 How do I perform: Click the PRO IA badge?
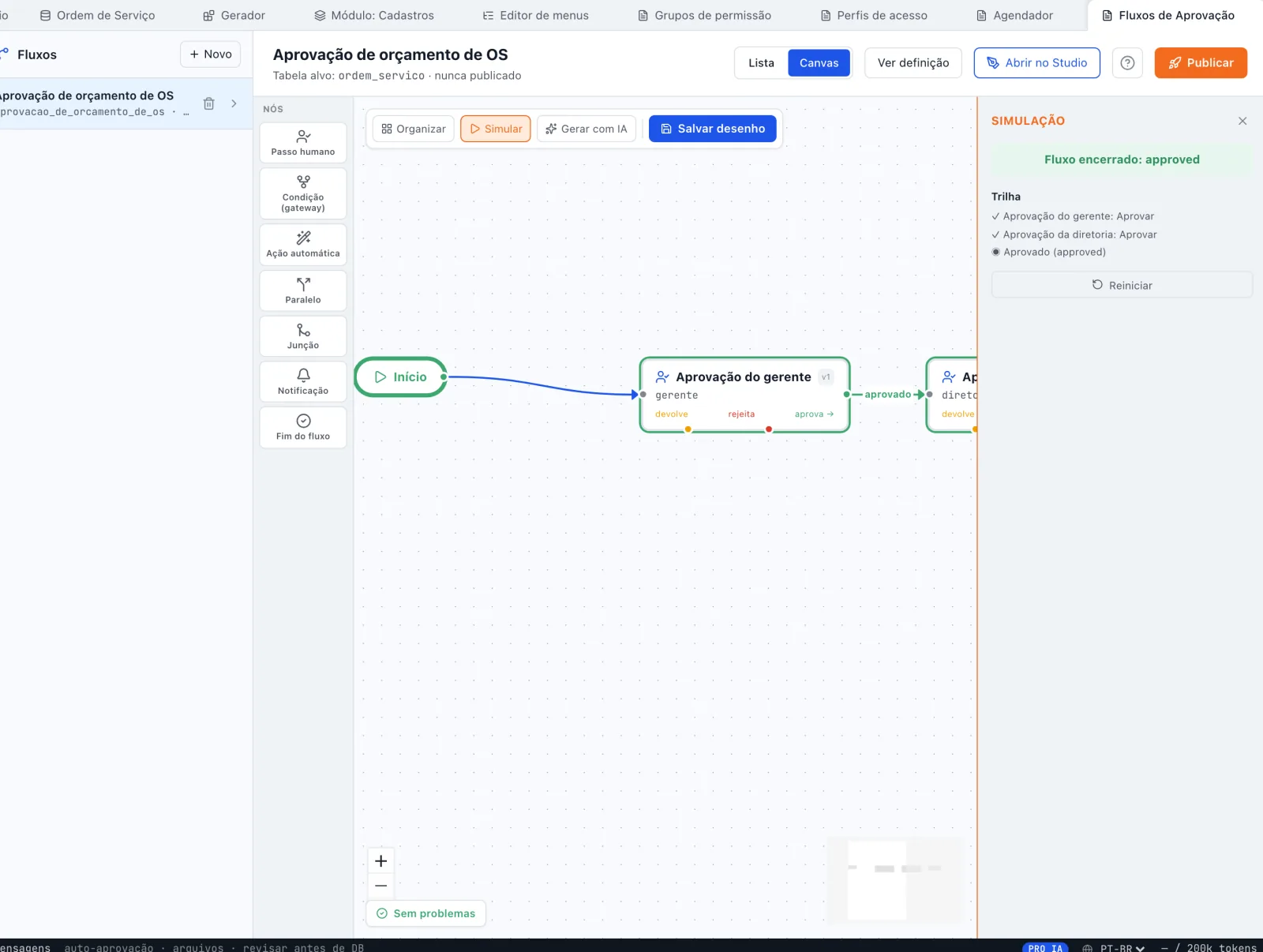[x=1045, y=947]
